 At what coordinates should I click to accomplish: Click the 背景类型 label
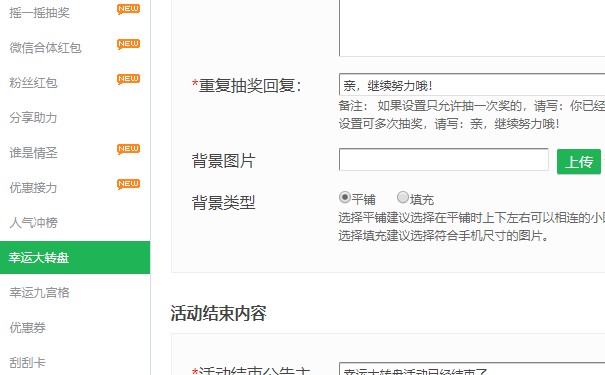(x=223, y=202)
